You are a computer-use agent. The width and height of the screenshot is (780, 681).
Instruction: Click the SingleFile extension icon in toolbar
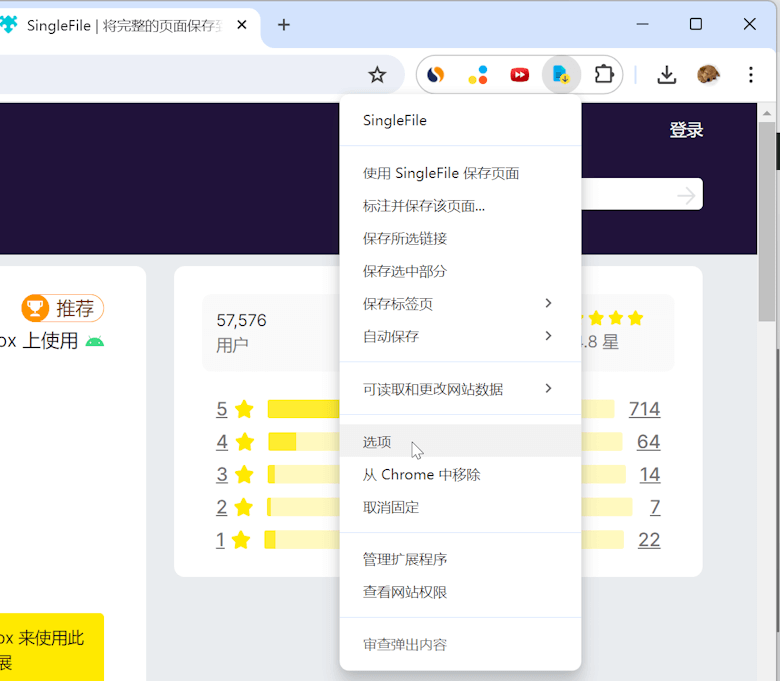pos(561,75)
